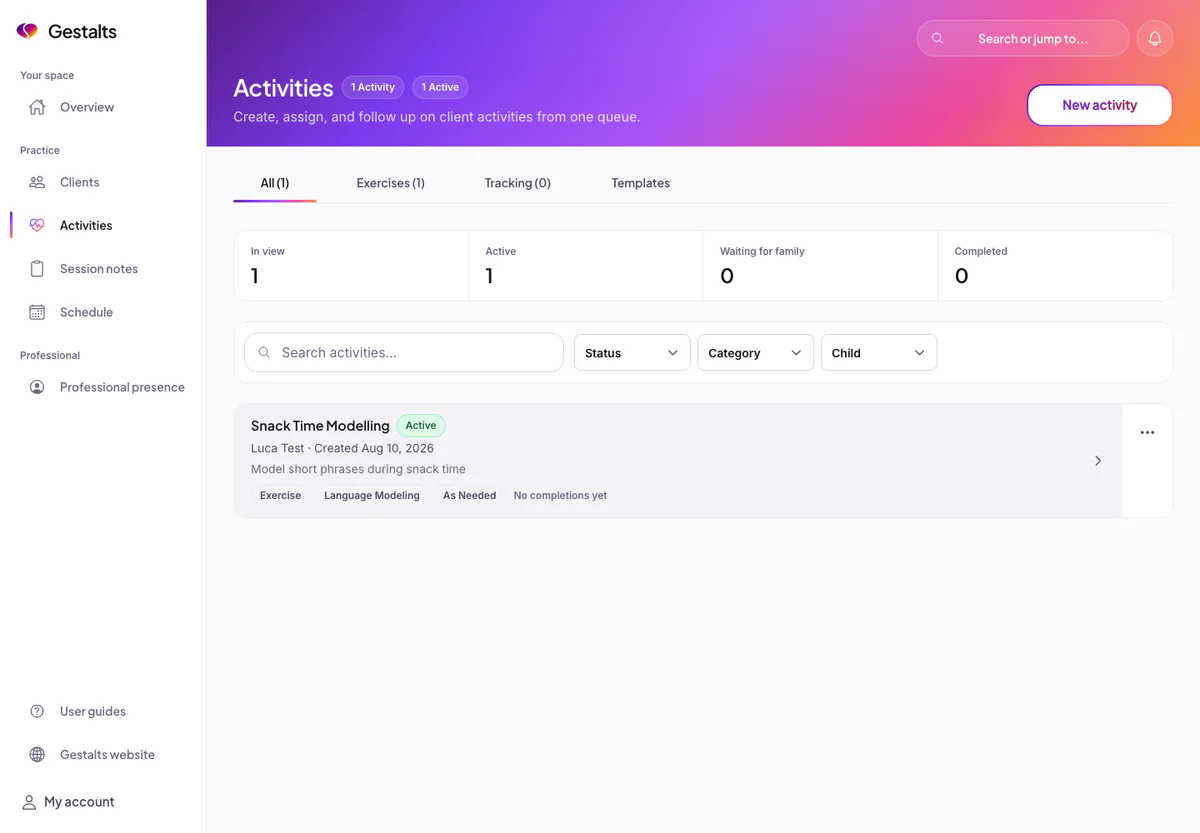Click the No completions yet text
The height and width of the screenshot is (833, 1200).
point(560,495)
